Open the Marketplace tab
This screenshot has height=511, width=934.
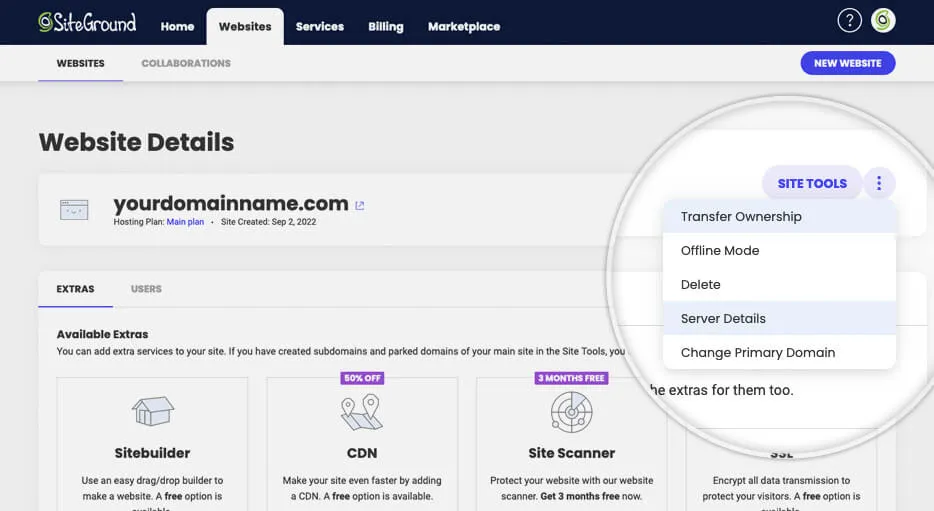coord(463,27)
